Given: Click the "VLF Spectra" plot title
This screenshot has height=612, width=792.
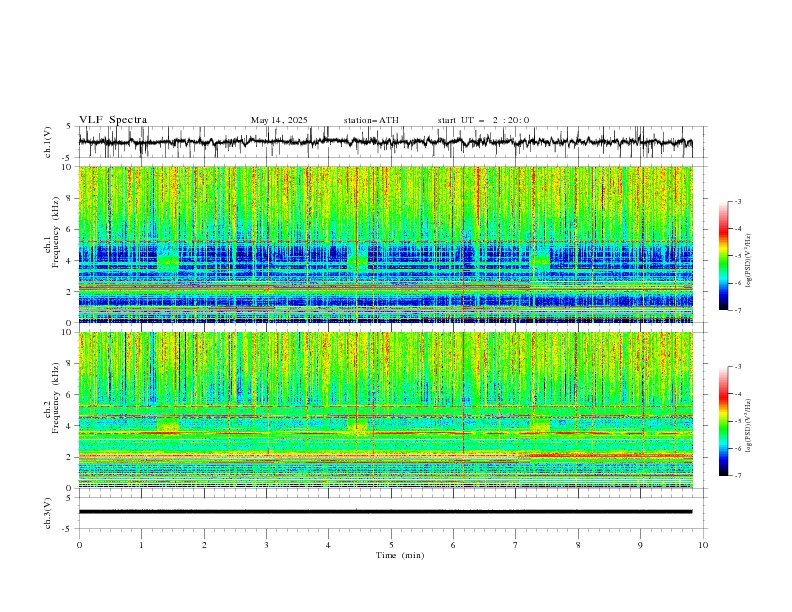Looking at the screenshot, I should pos(113,120).
